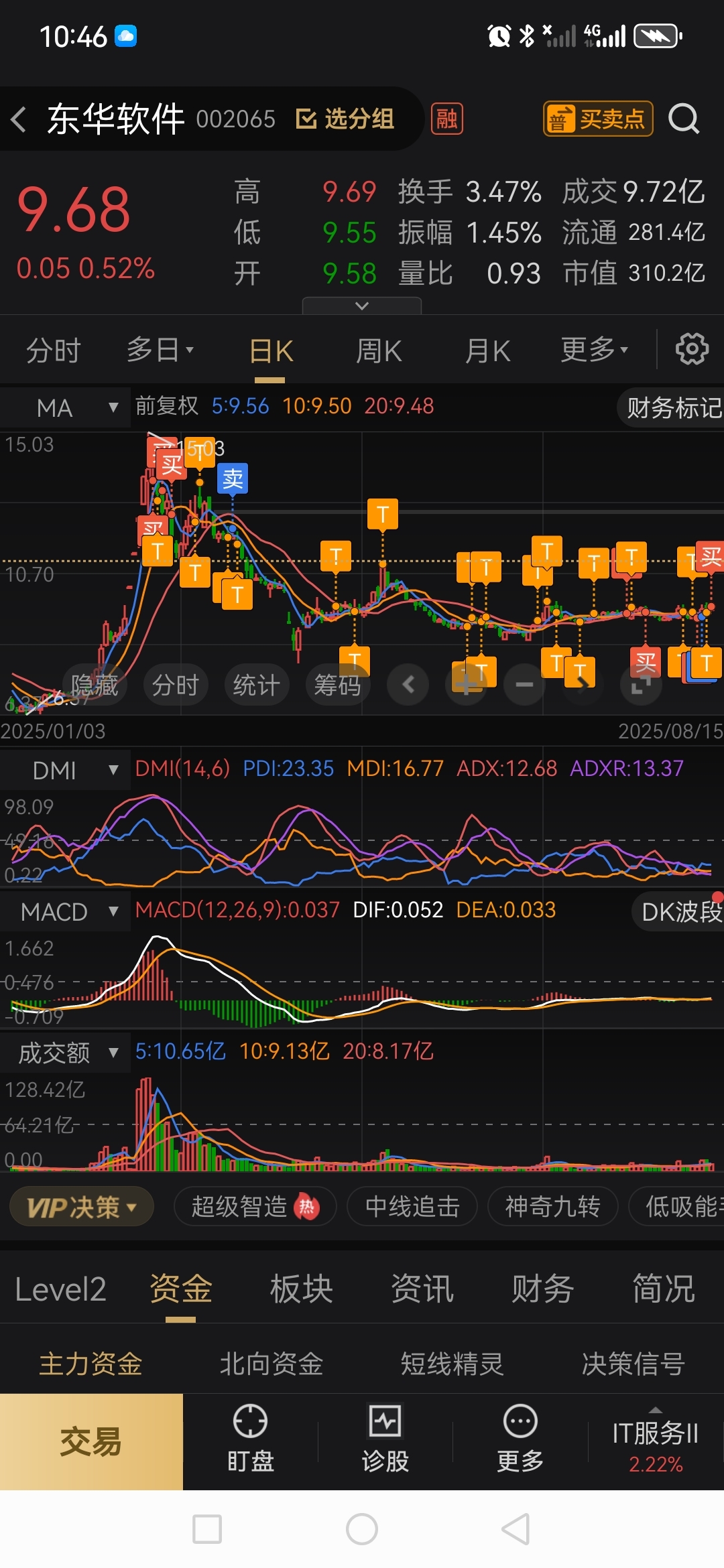Open the 更多 menu in the bottom bar
The height and width of the screenshot is (1568, 724).
[x=520, y=1439]
